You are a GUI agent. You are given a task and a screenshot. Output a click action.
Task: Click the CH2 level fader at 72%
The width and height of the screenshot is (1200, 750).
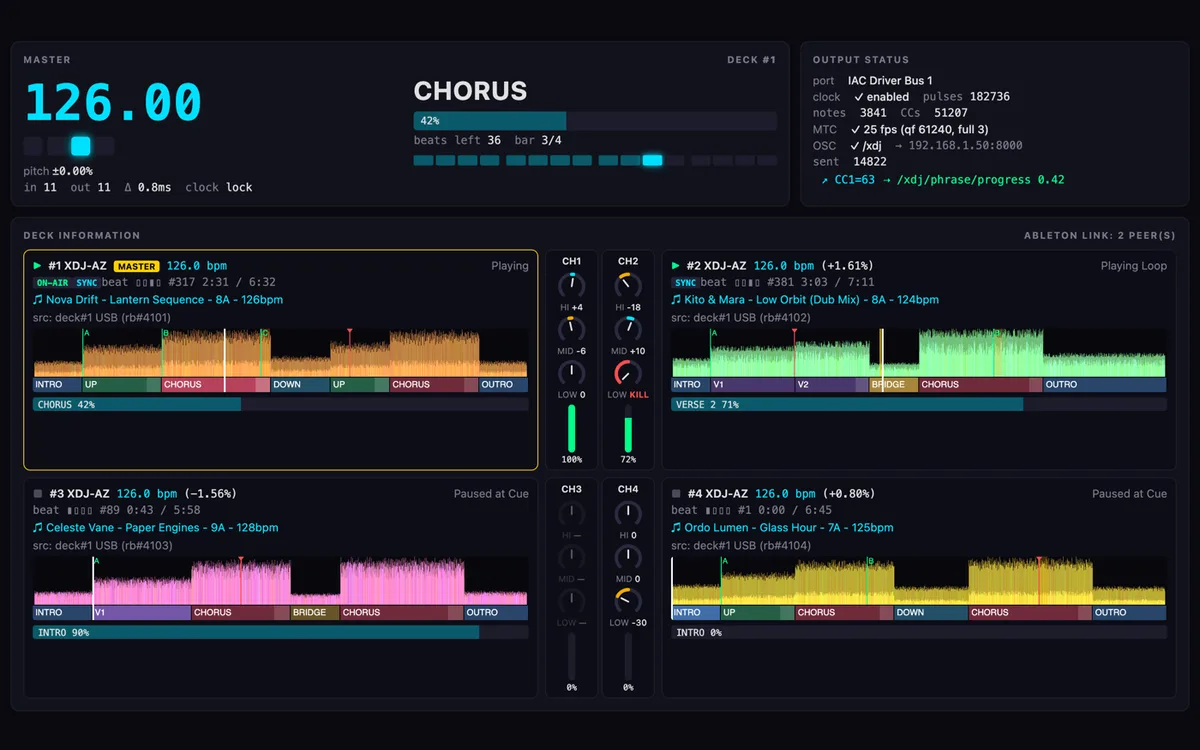click(628, 427)
